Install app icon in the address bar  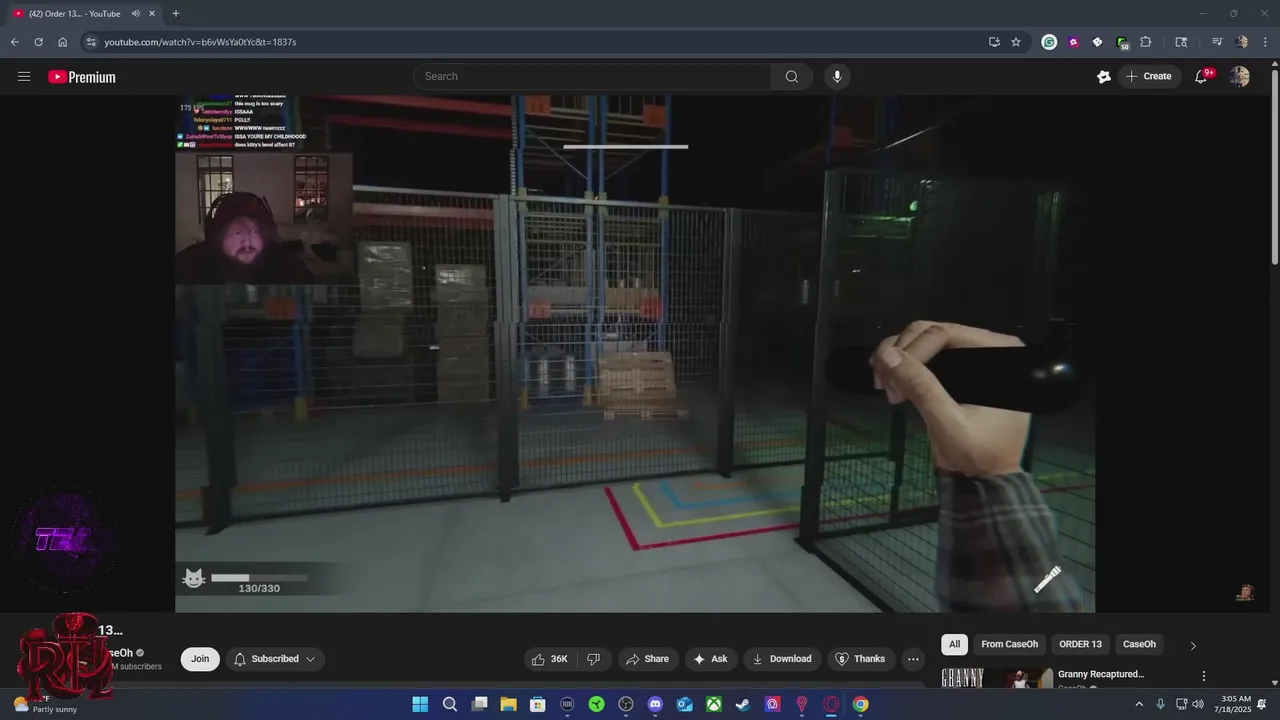coord(994,42)
